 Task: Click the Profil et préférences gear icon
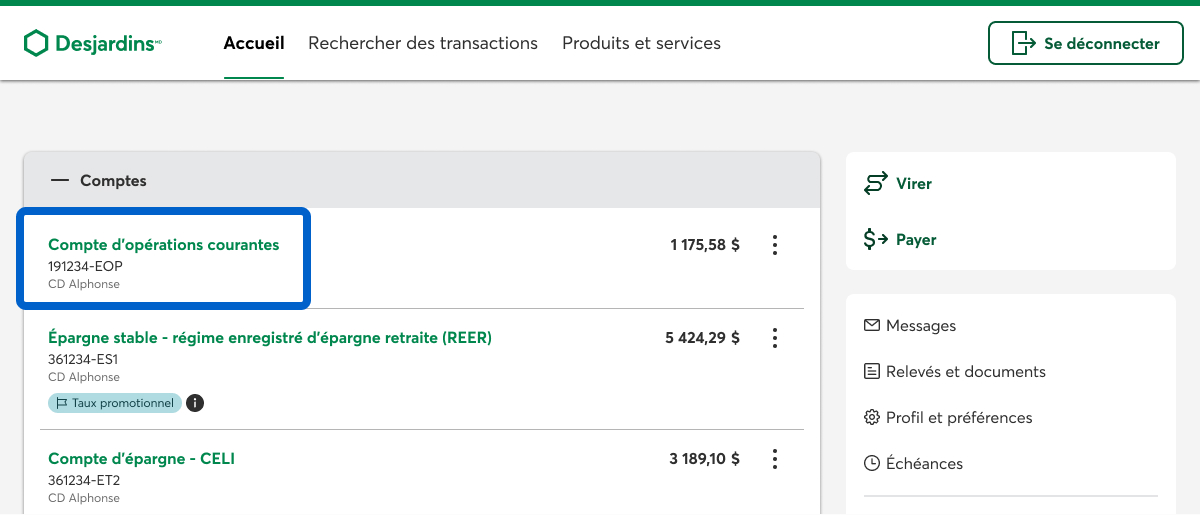(x=872, y=418)
